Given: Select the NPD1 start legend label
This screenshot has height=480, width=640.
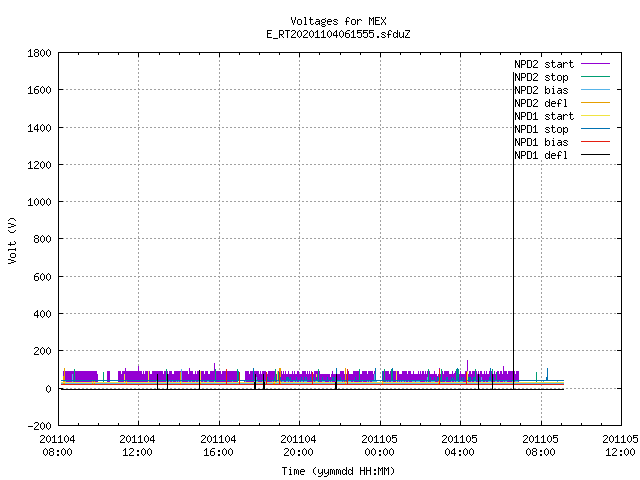Looking at the screenshot, I should coord(544,116).
